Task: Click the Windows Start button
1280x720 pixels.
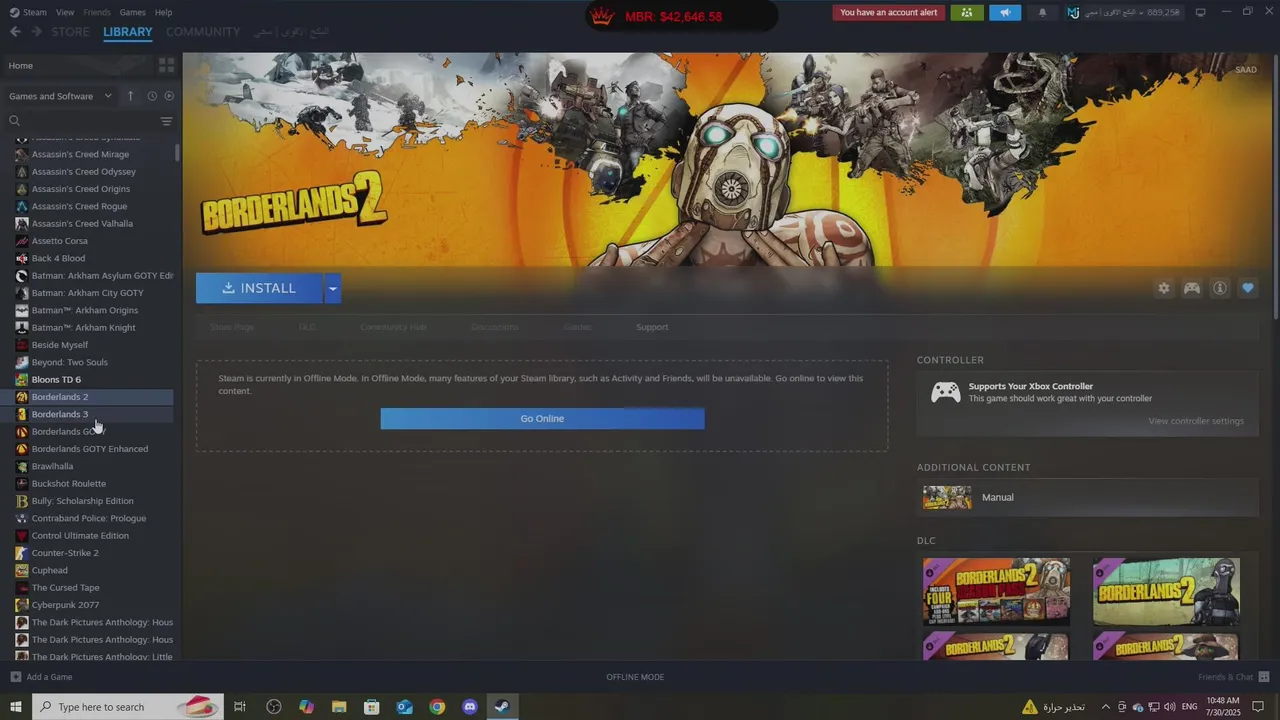Action: tap(15, 707)
